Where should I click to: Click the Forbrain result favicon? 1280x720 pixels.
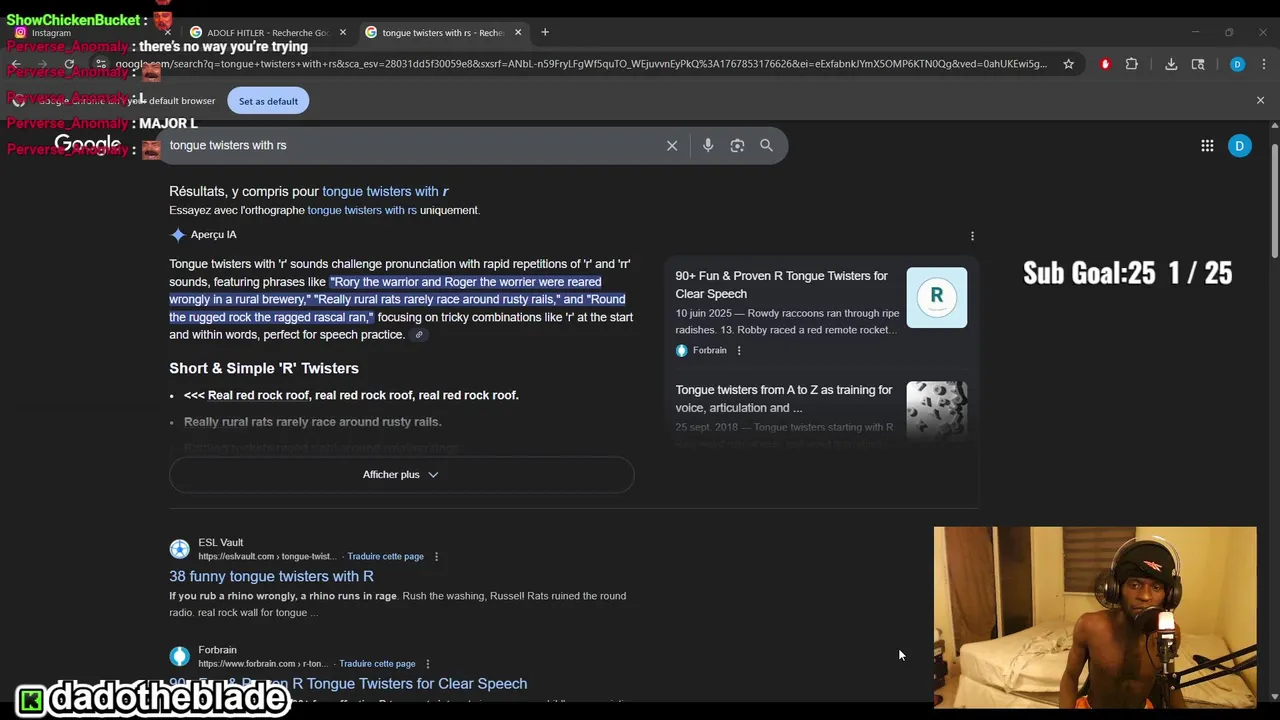[x=179, y=656]
